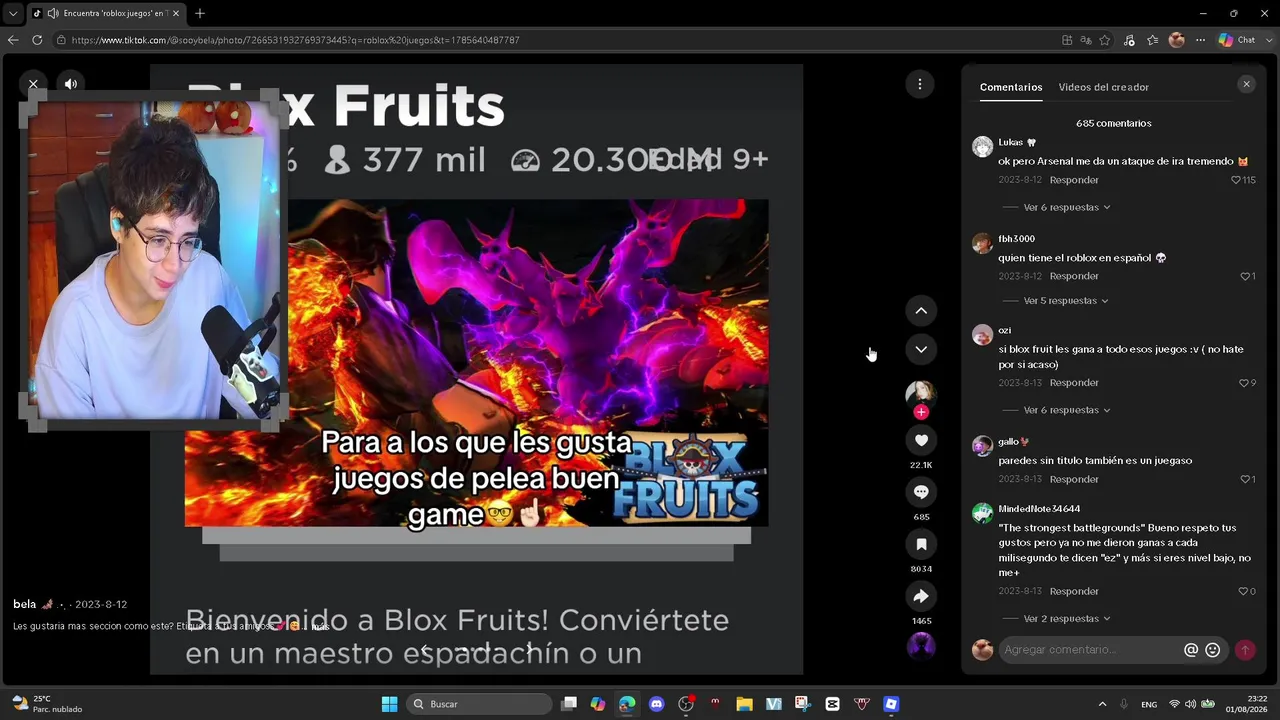Like MindedNote34644's comment
1280x720 pixels.
[1244, 591]
